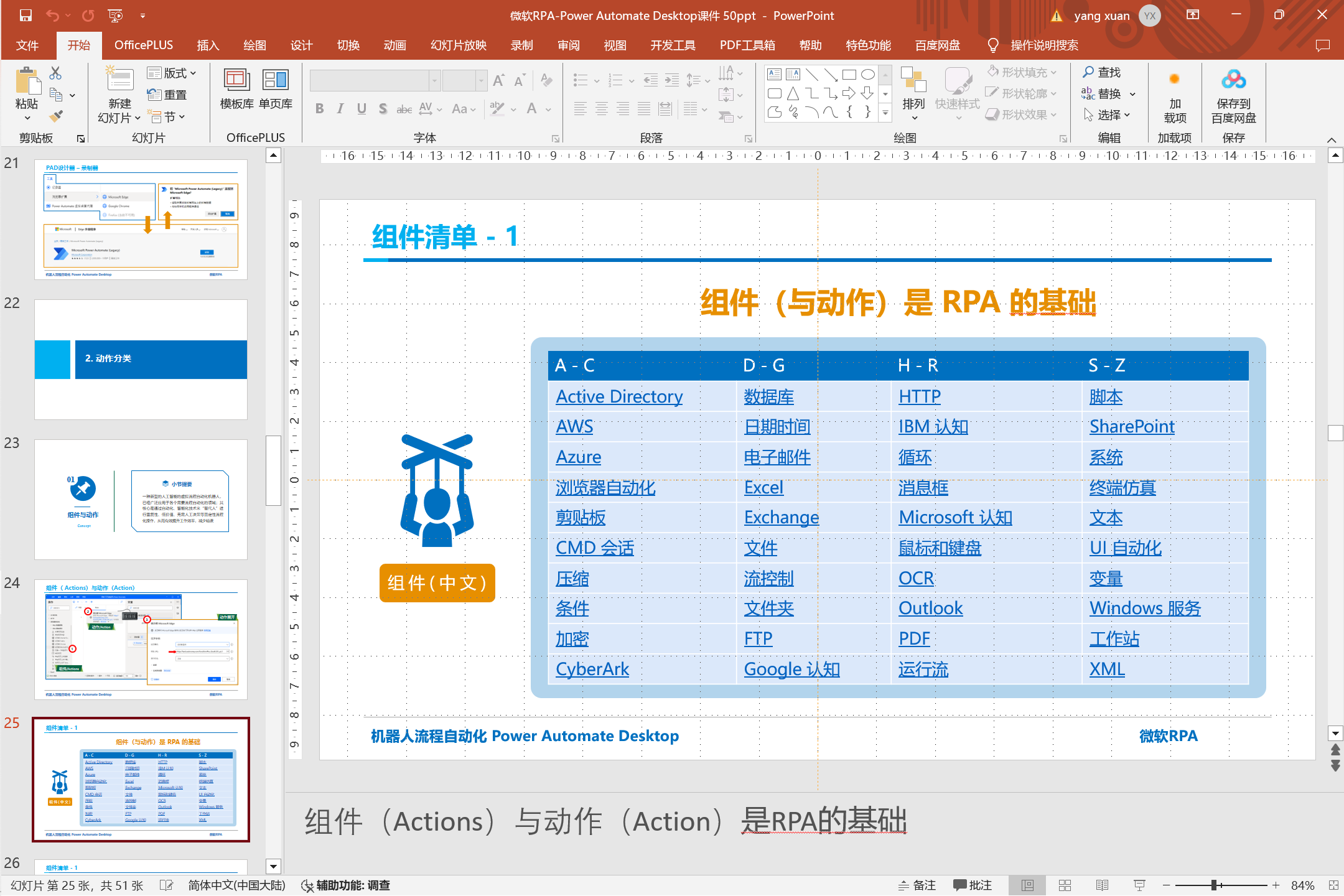
Task: Toggle bold formatting
Action: pos(319,109)
